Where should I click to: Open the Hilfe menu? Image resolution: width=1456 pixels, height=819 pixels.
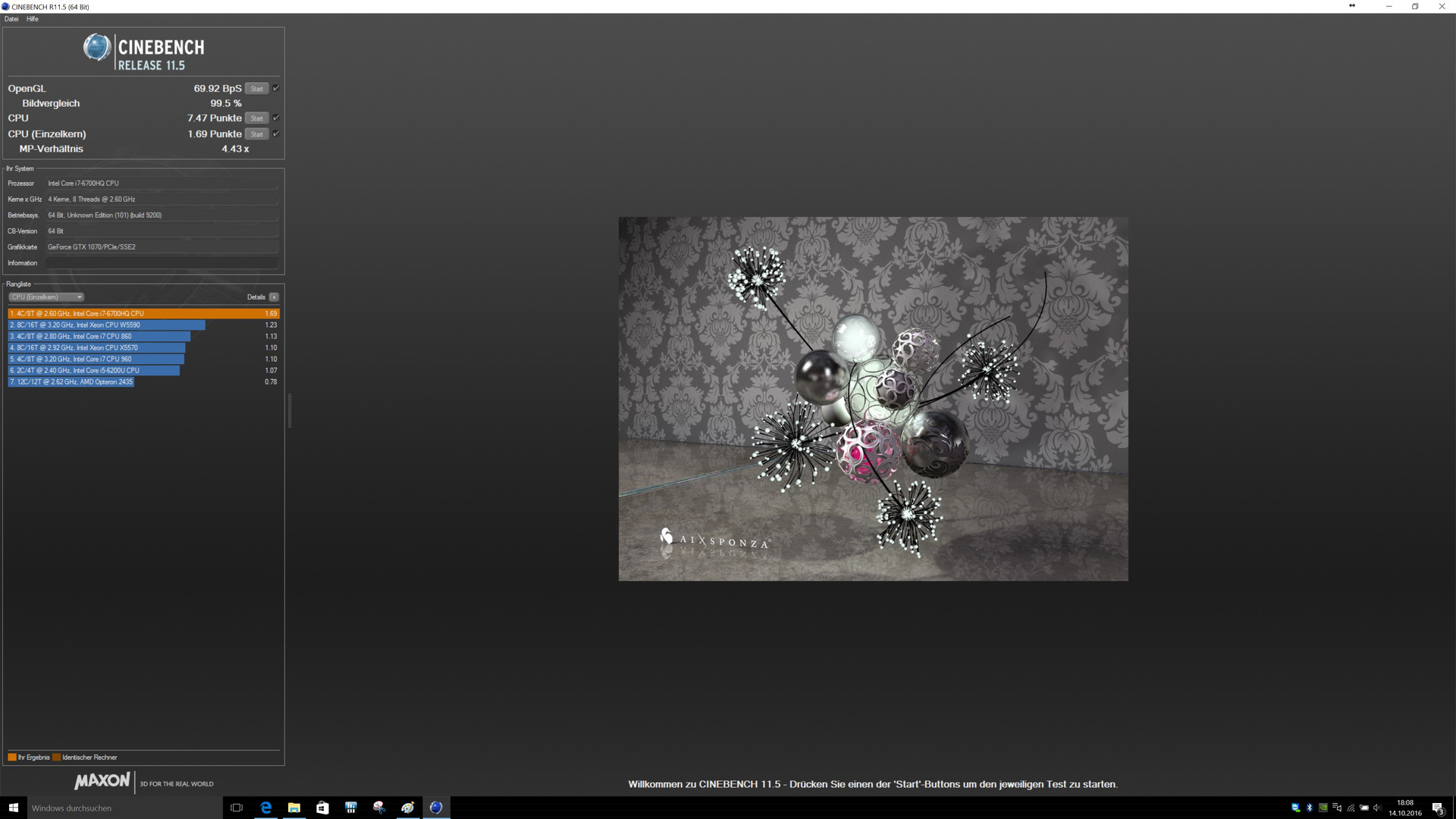click(x=33, y=19)
